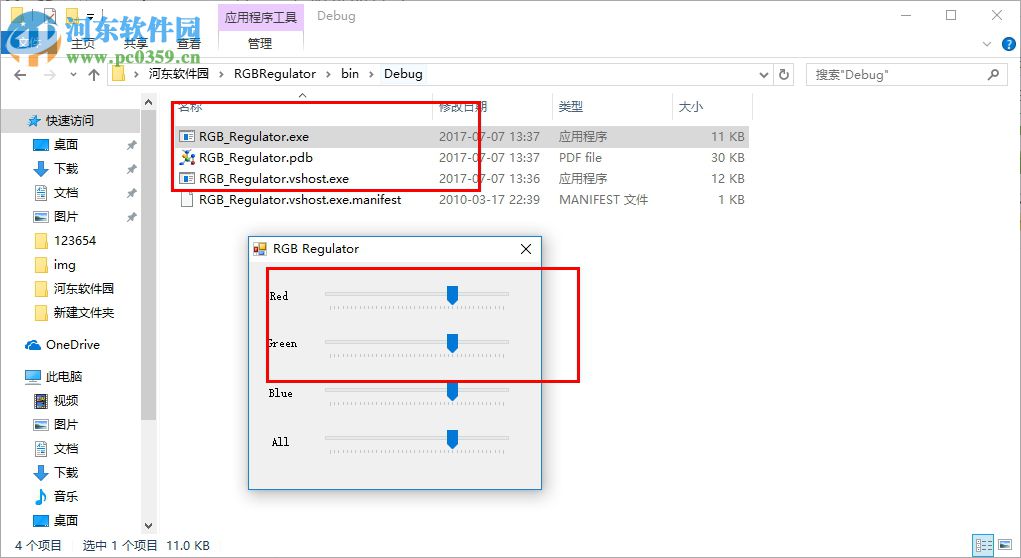Open 新建文件夹 folder in sidebar
1021x558 pixels.
[74, 313]
